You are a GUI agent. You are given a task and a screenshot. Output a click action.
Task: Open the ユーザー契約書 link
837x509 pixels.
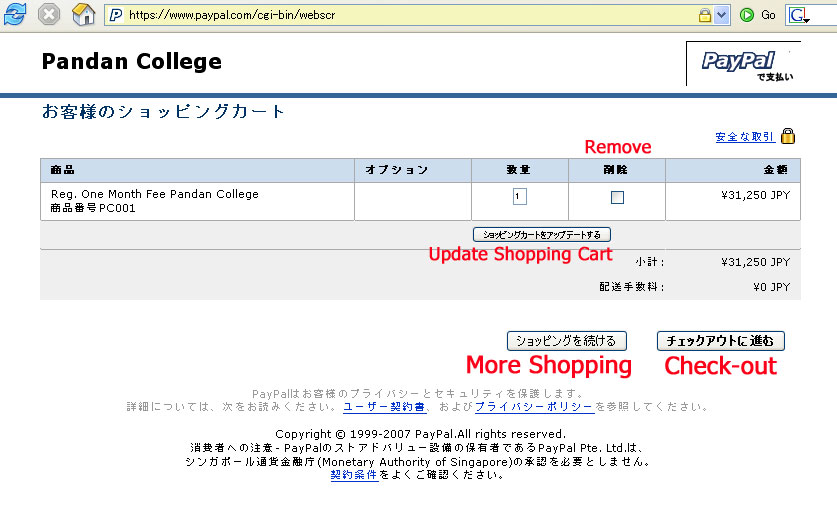tap(384, 407)
